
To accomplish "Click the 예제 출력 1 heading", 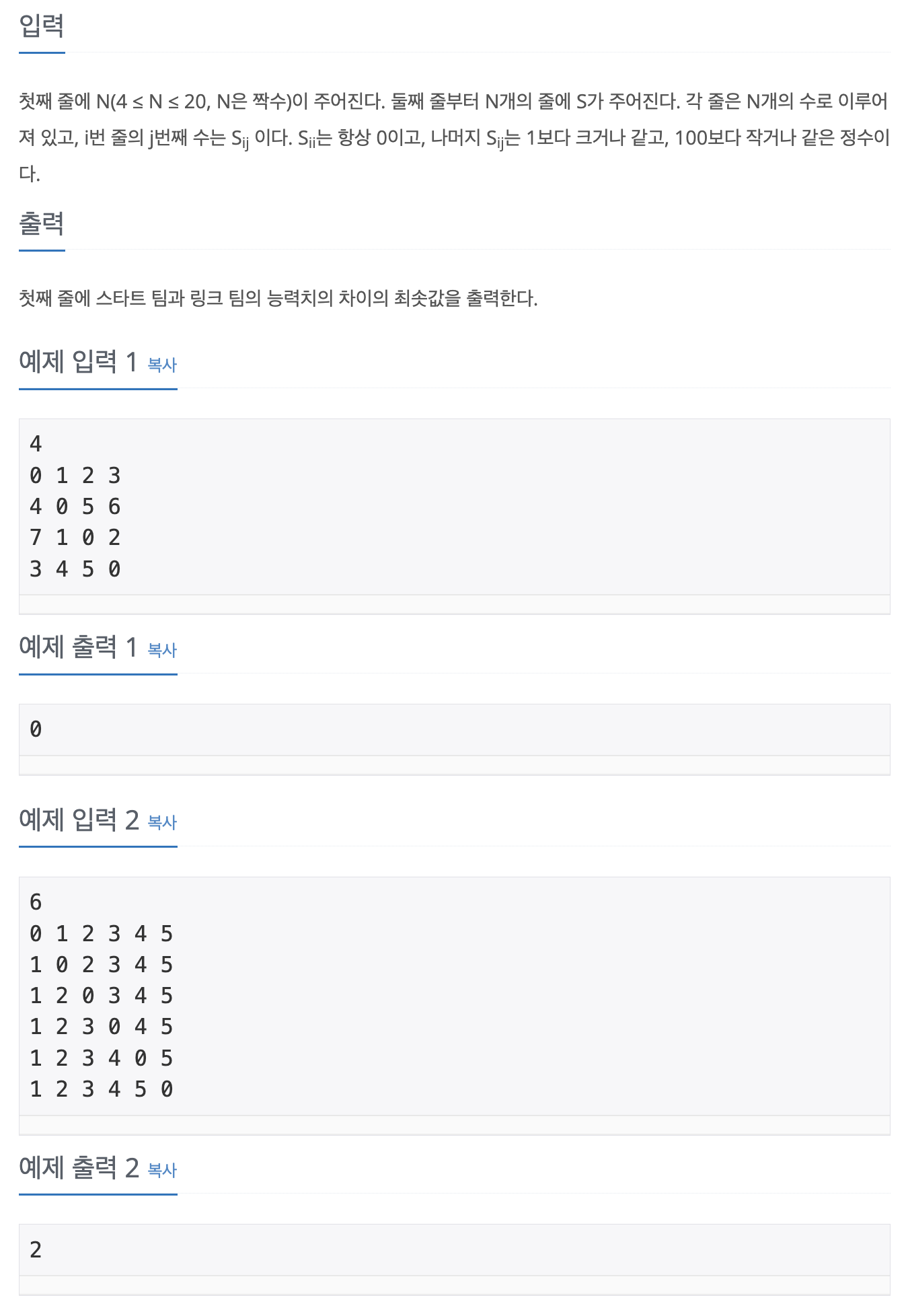I will [78, 647].
